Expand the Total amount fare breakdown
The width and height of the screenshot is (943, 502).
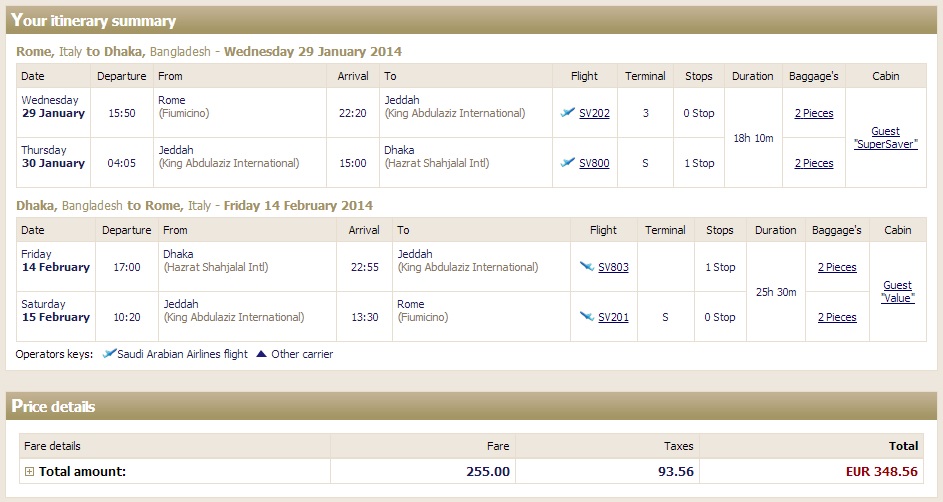pyautogui.click(x=29, y=472)
